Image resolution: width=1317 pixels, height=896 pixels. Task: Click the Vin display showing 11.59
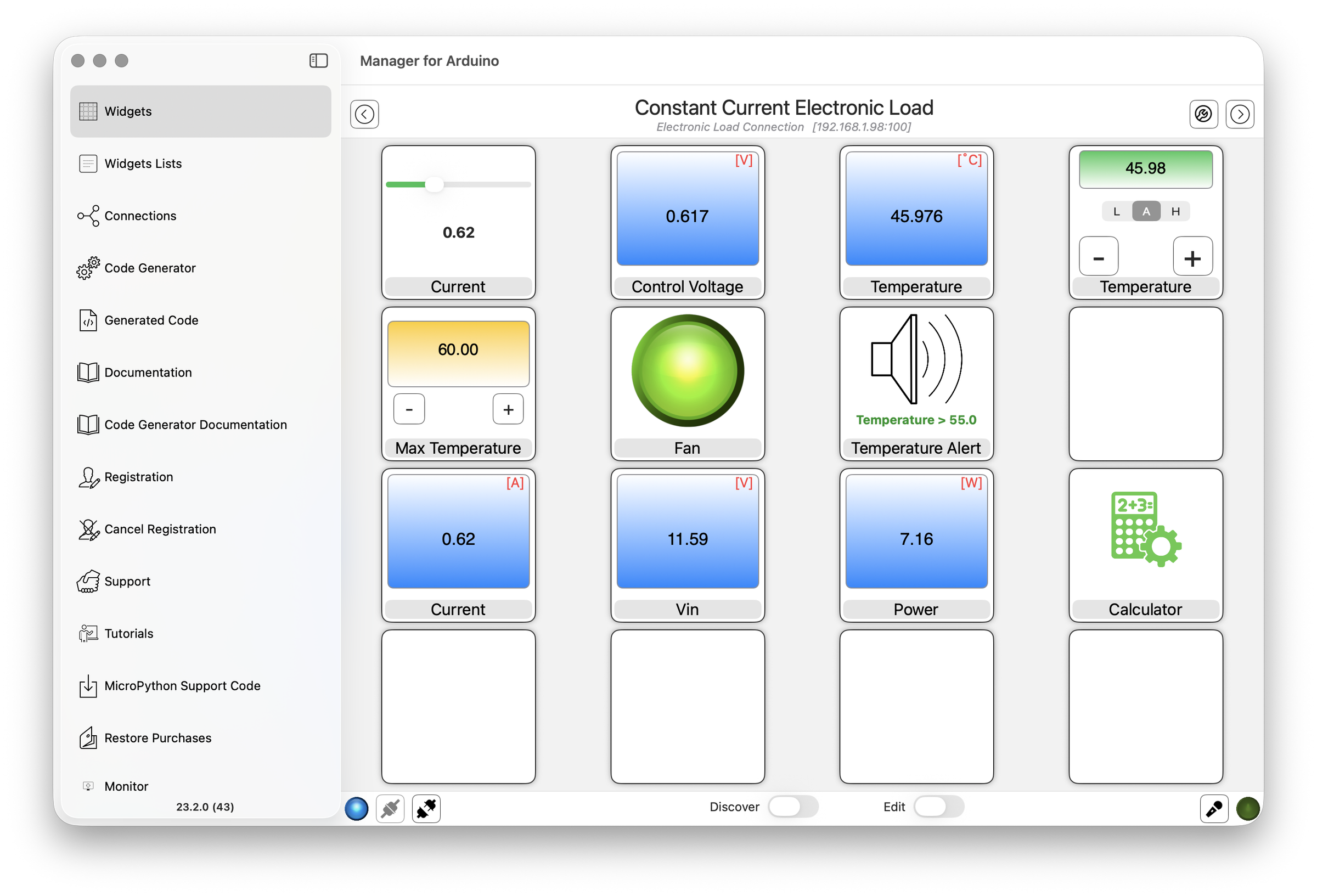point(688,532)
